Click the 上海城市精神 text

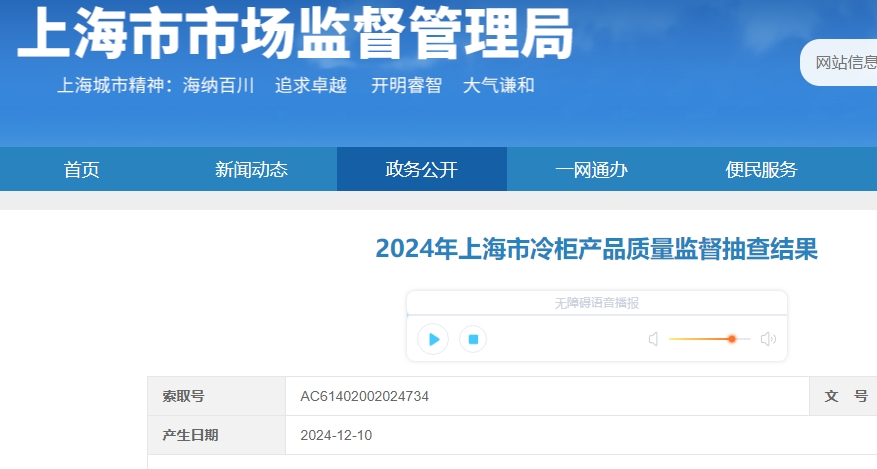(111, 86)
